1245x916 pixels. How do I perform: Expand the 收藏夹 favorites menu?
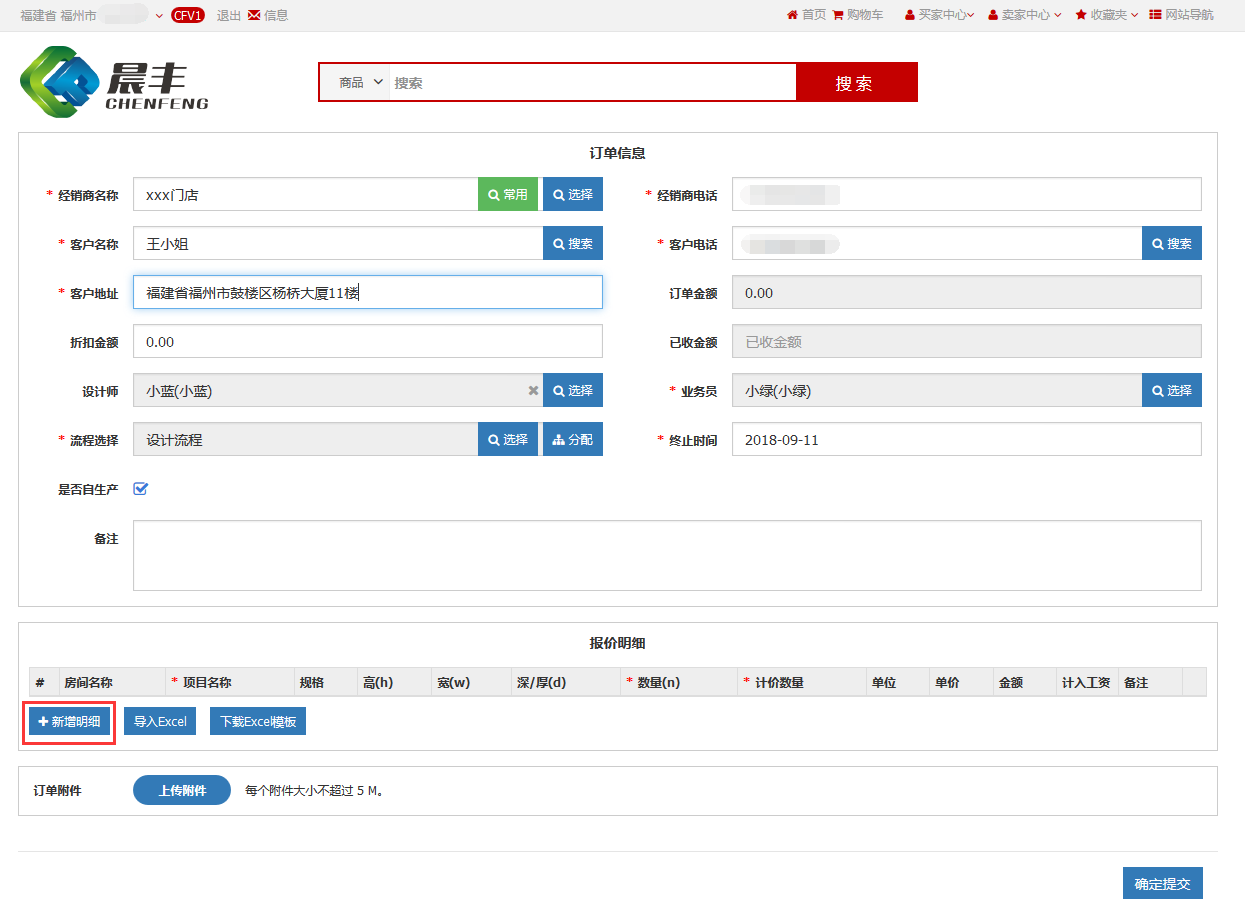pos(1107,15)
